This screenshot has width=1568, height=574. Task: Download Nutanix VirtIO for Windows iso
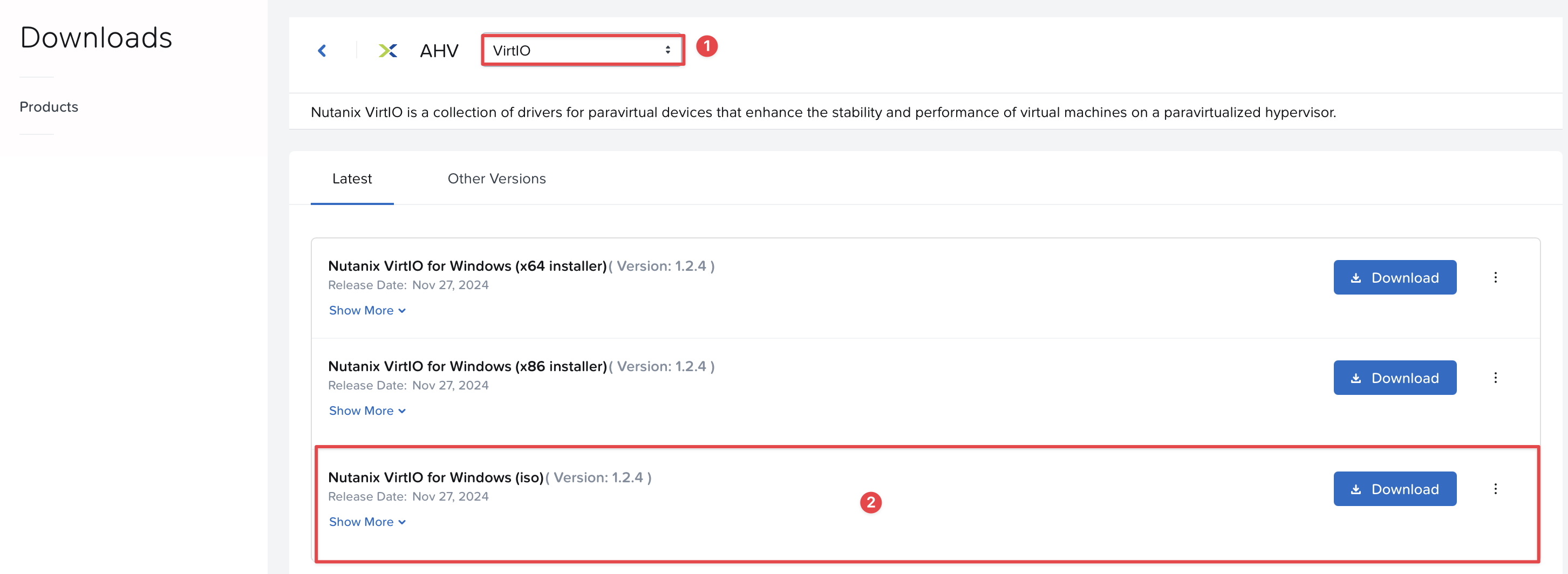click(1394, 489)
